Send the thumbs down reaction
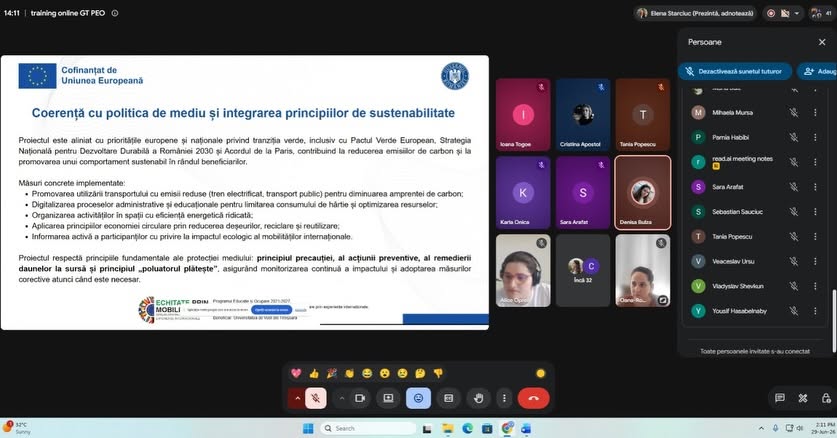 438,373
